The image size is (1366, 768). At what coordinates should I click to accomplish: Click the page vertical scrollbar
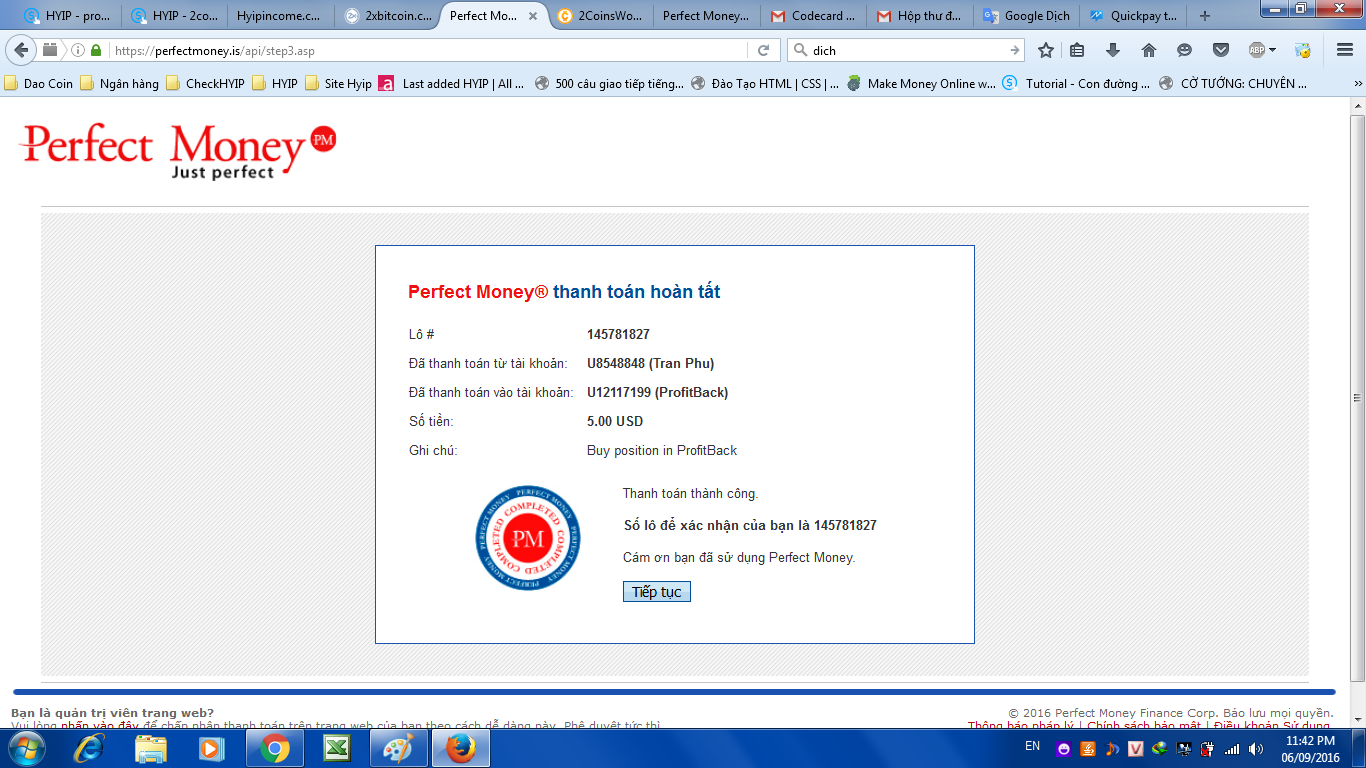(x=1357, y=398)
